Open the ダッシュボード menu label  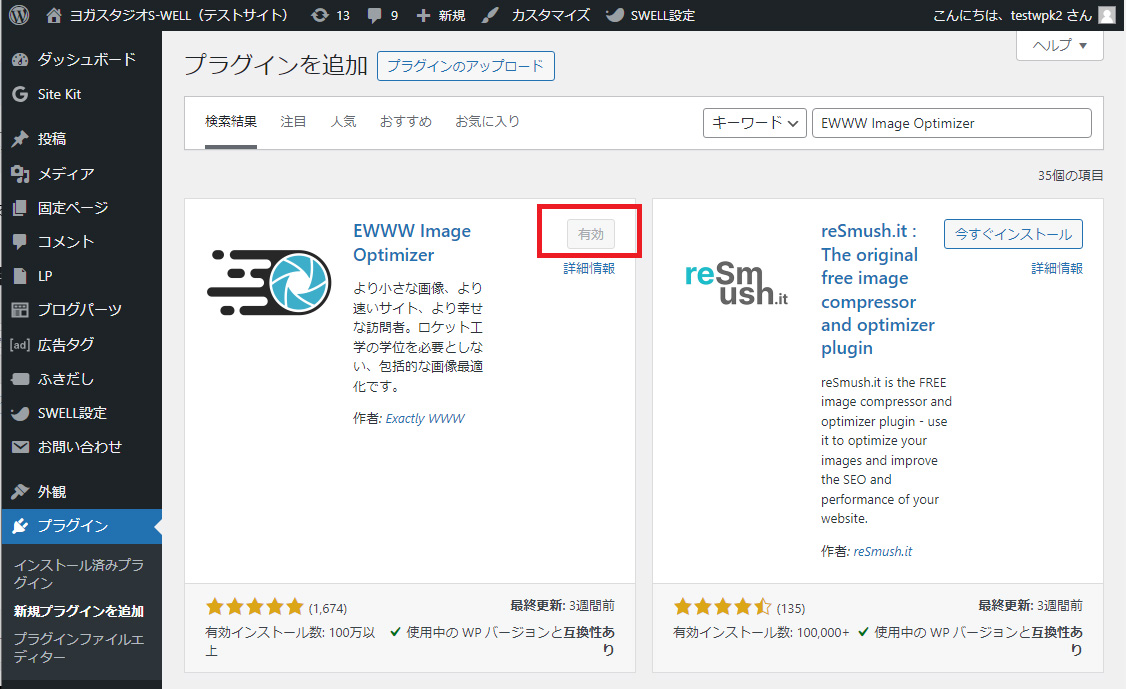point(87,60)
